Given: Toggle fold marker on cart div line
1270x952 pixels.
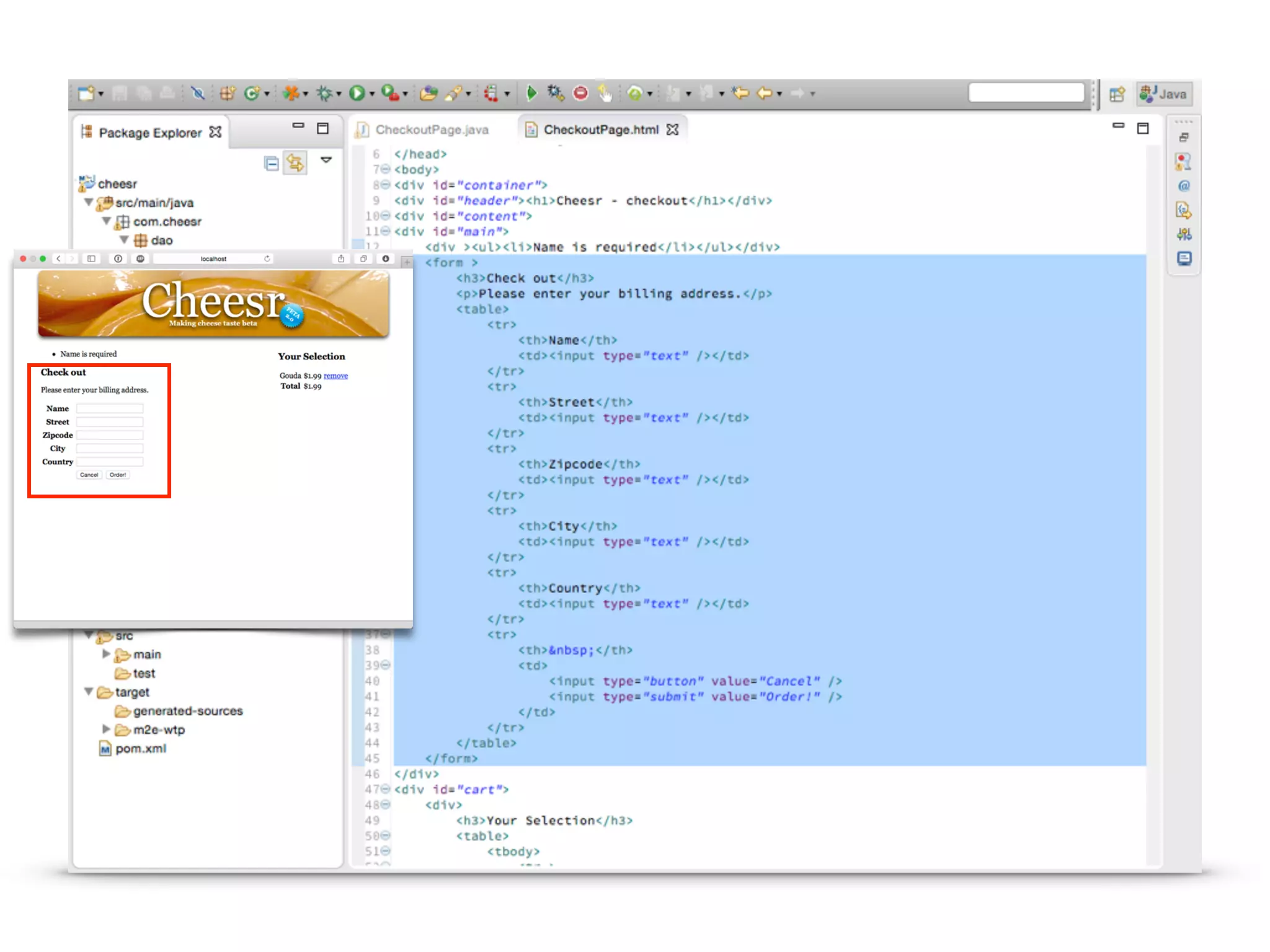Looking at the screenshot, I should 385,789.
